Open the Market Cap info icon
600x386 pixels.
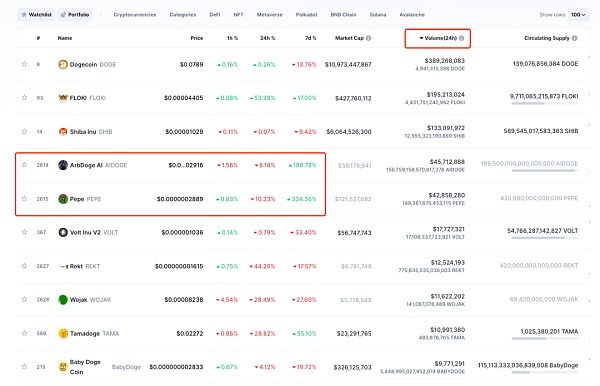368,38
